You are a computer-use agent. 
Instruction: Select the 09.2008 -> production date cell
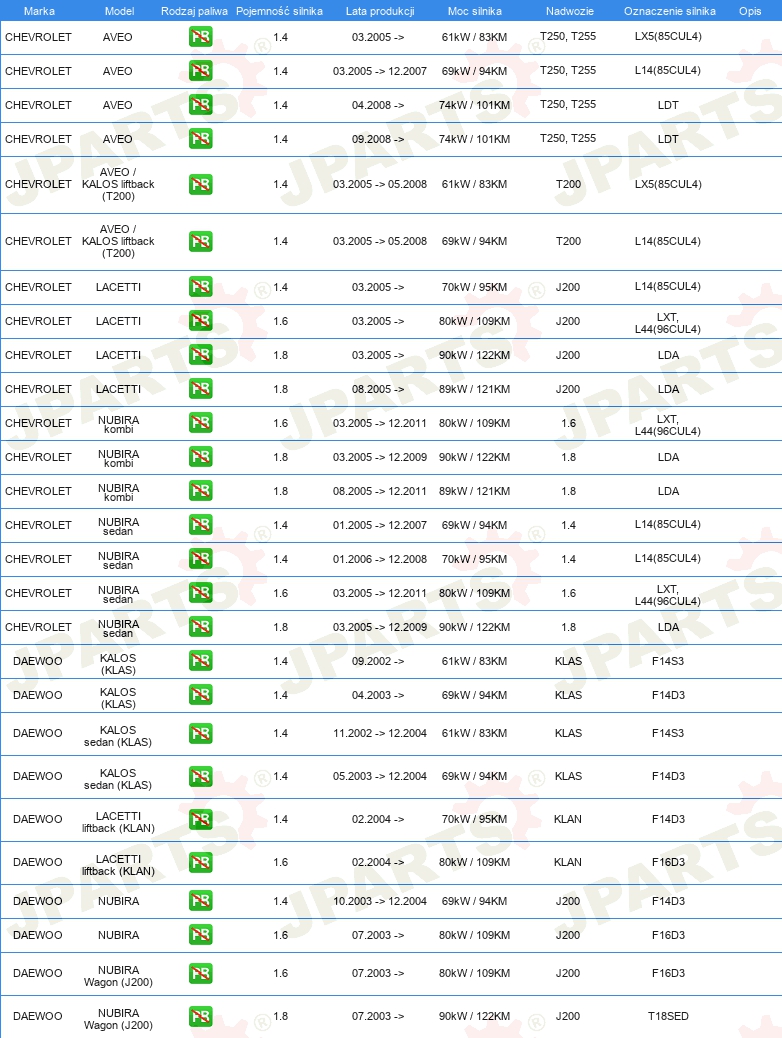coord(378,139)
